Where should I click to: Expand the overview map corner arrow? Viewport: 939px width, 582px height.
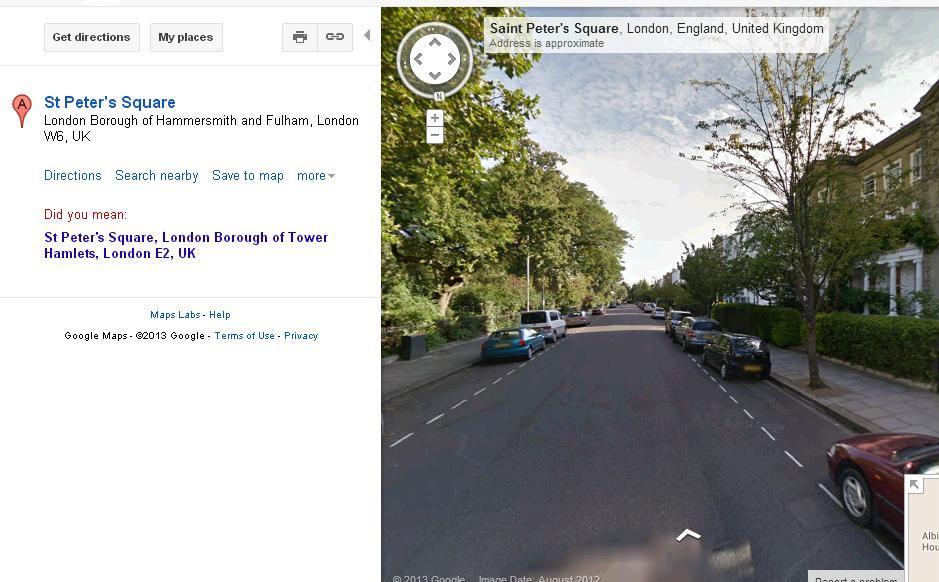click(914, 484)
